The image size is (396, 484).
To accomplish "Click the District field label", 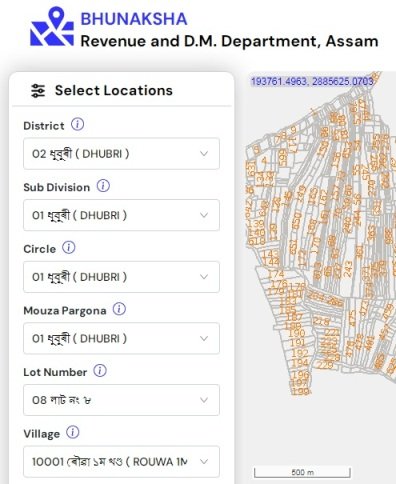I will (44, 126).
